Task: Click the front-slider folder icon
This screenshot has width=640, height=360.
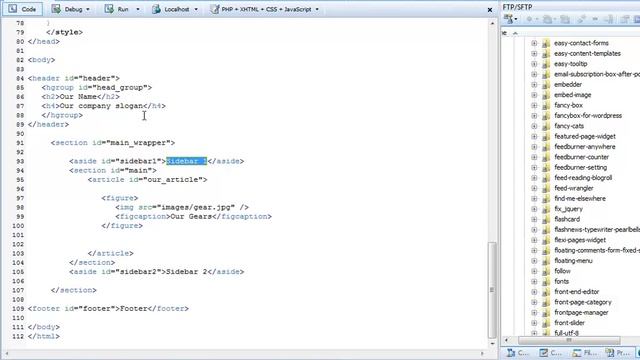Action: point(546,323)
